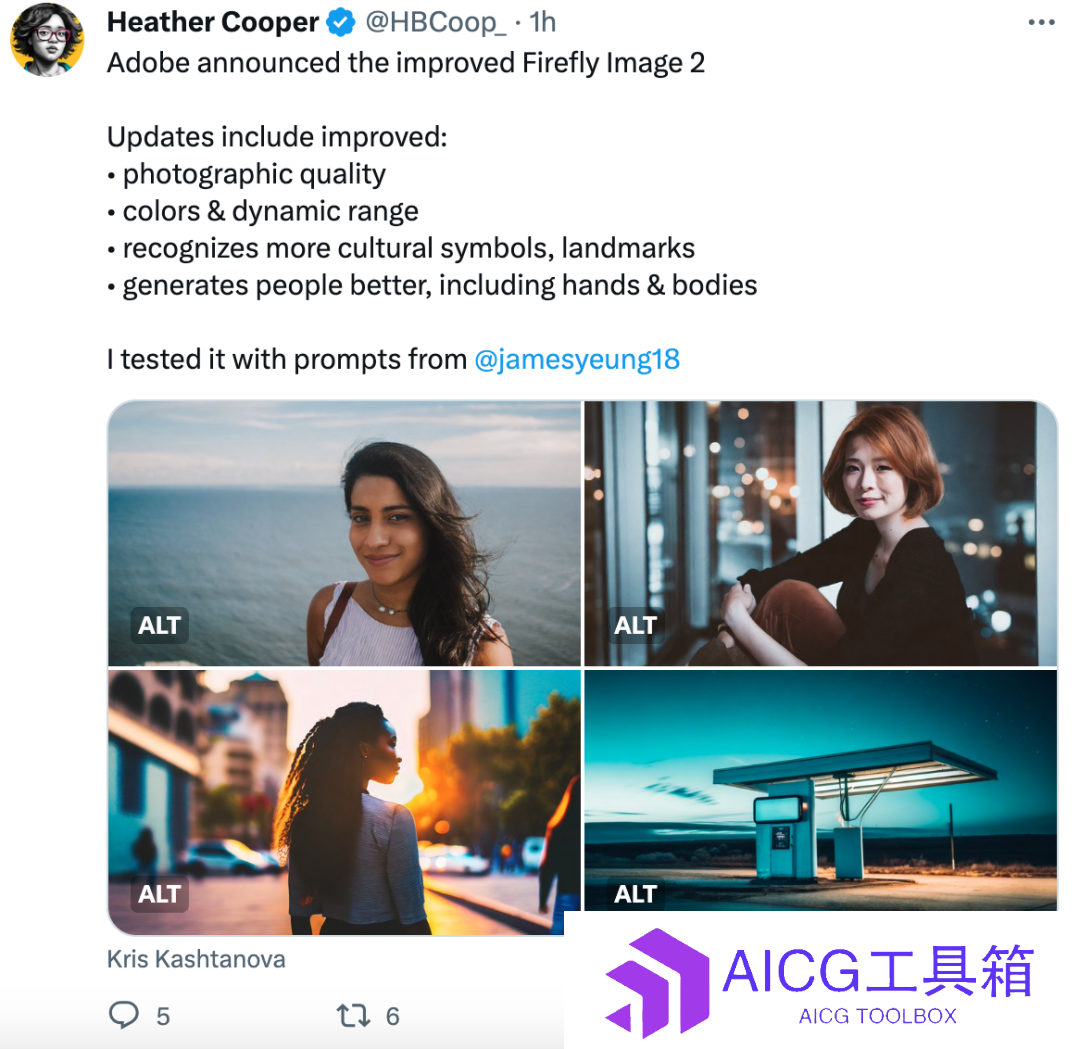The image size is (1080, 1049).
Task: Open ALT badge on red-haired woman photo
Action: [x=635, y=625]
